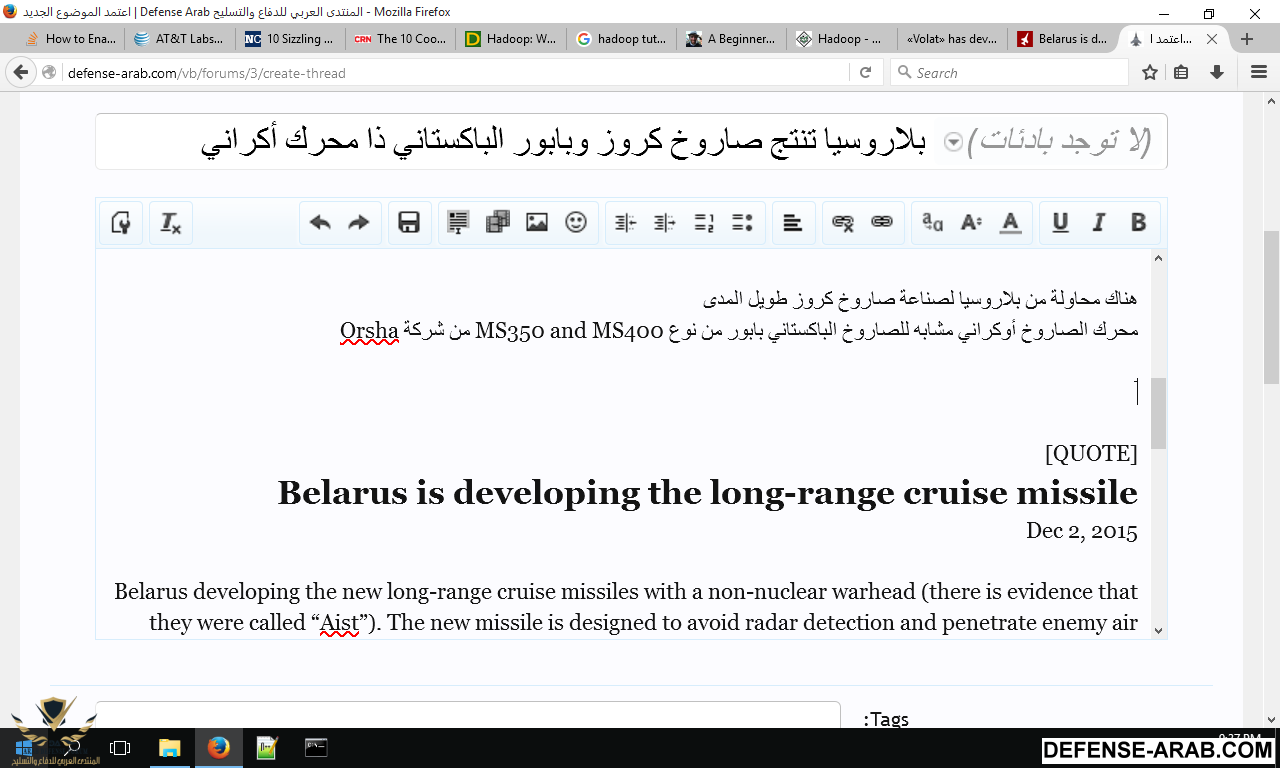
Task: Toggle underline text formatting
Action: [1060, 223]
